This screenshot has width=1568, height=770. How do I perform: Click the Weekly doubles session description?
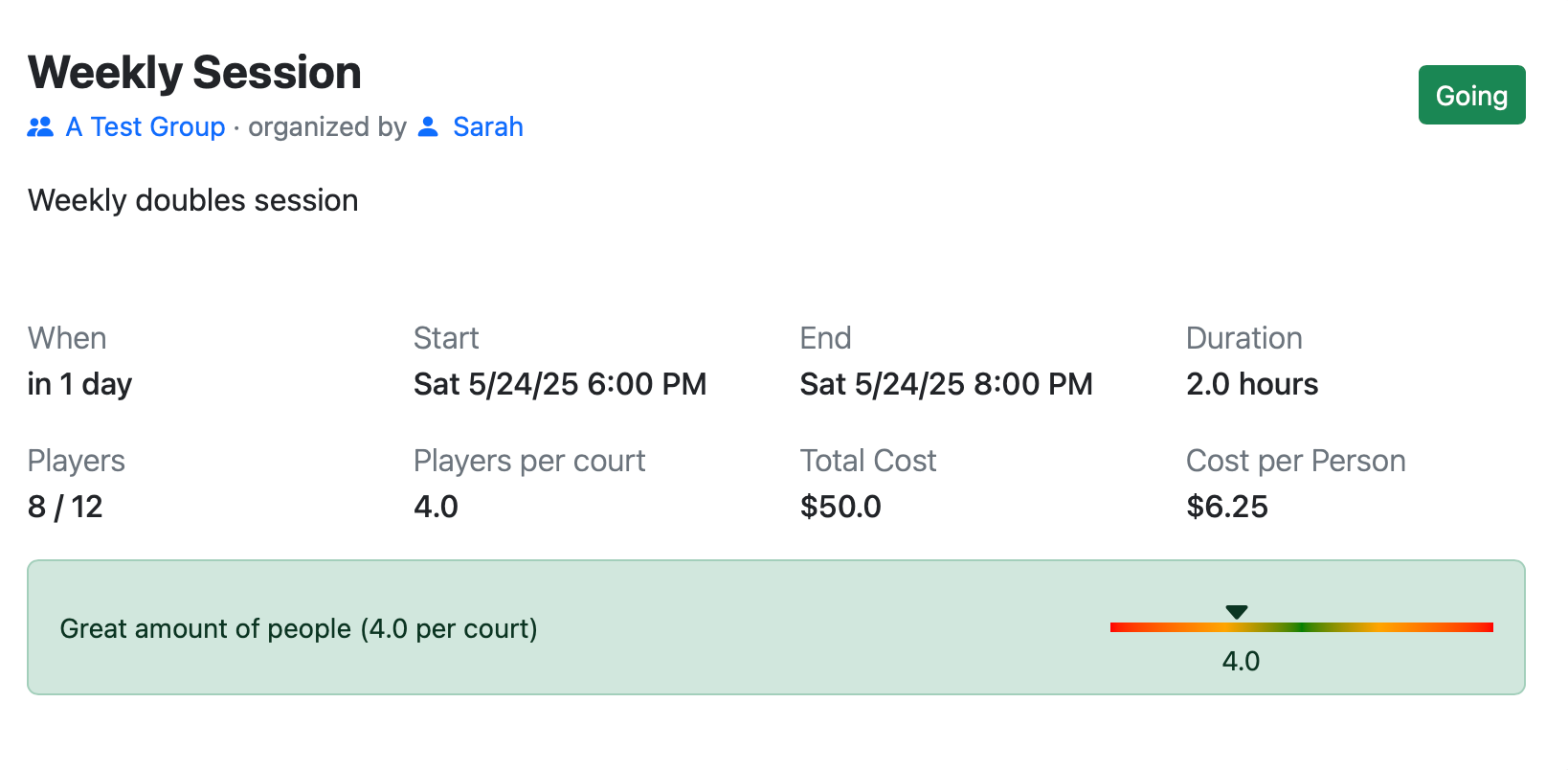(192, 200)
